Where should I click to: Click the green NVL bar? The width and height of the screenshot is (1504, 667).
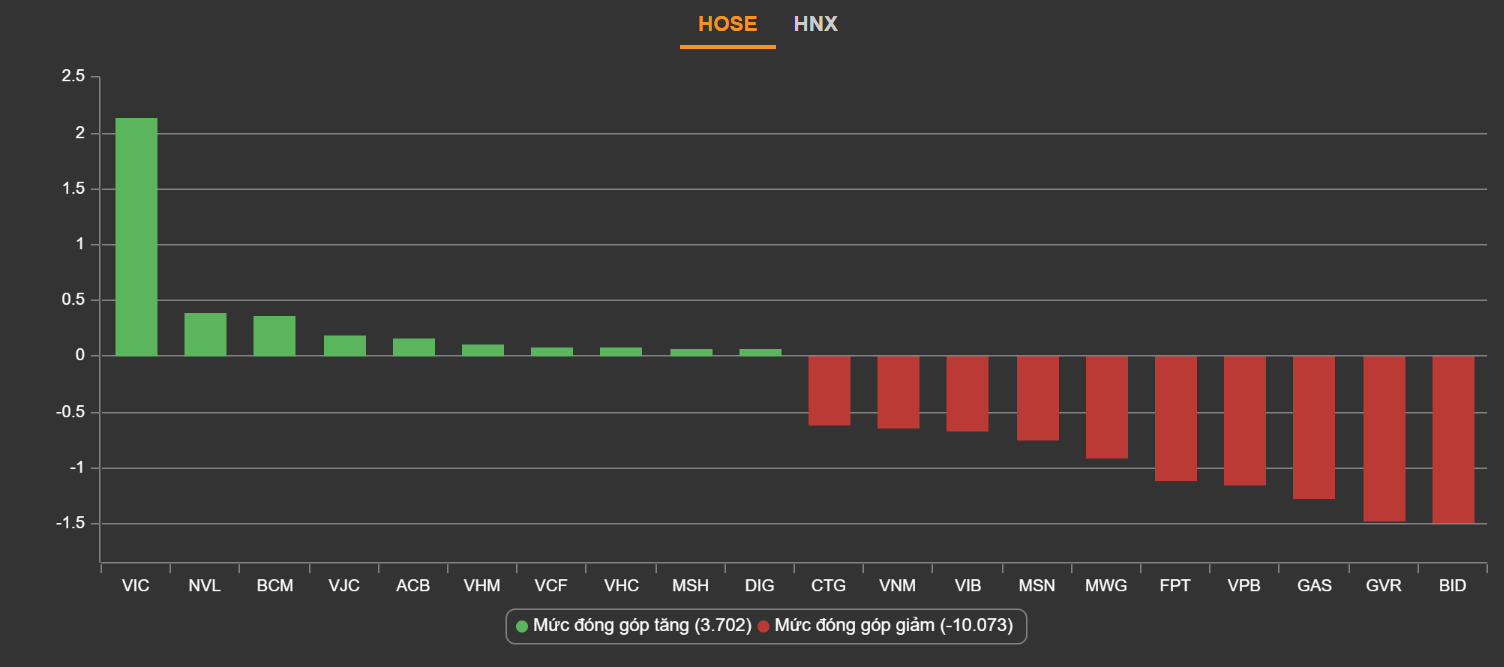(x=205, y=335)
